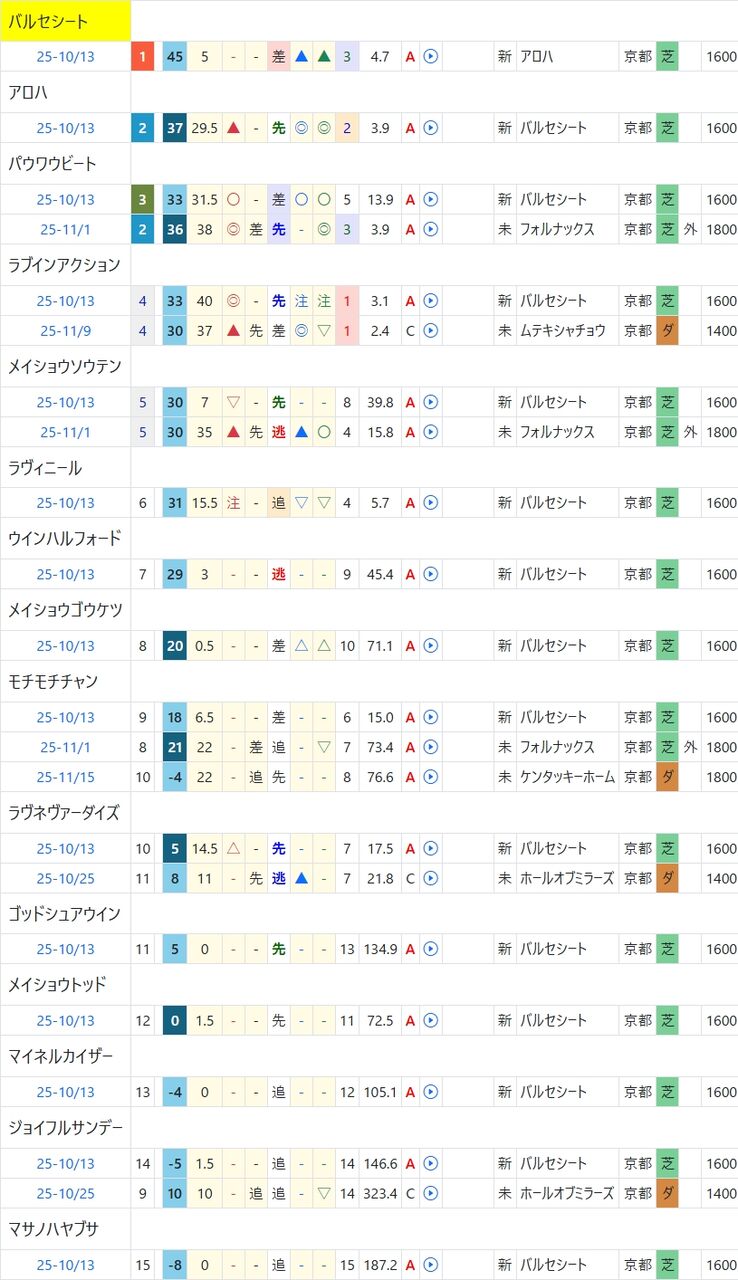
Task: Play video in アロハ 25-10/13 row
Action: (431, 128)
